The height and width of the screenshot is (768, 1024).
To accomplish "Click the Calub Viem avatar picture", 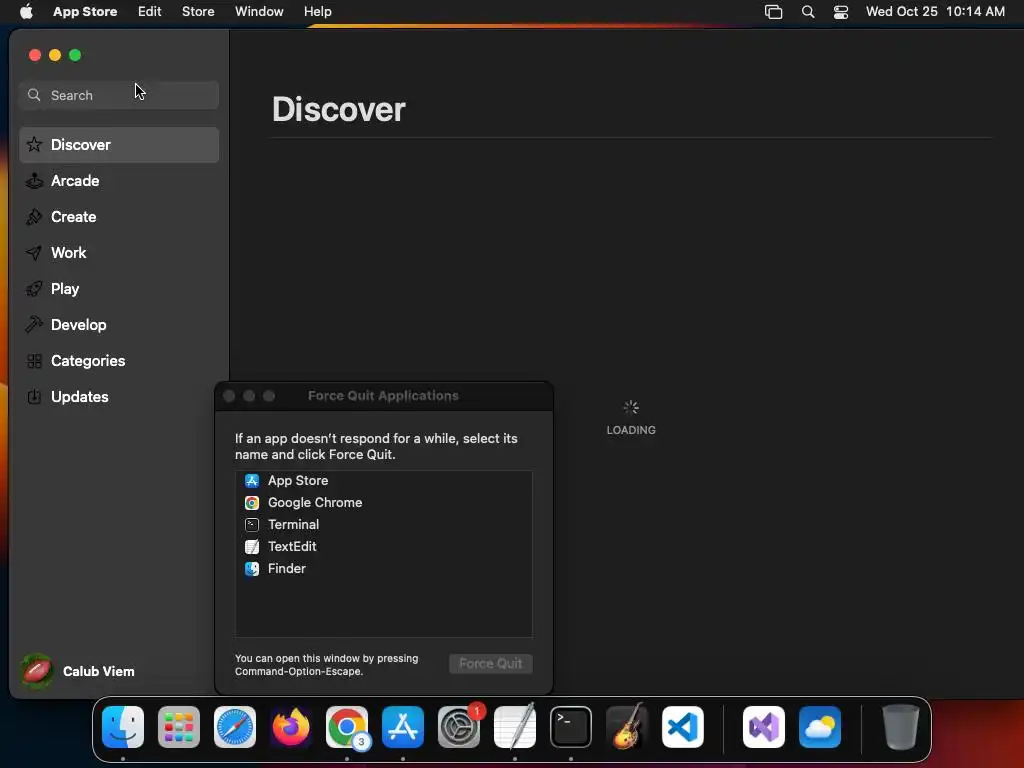I will coord(37,671).
